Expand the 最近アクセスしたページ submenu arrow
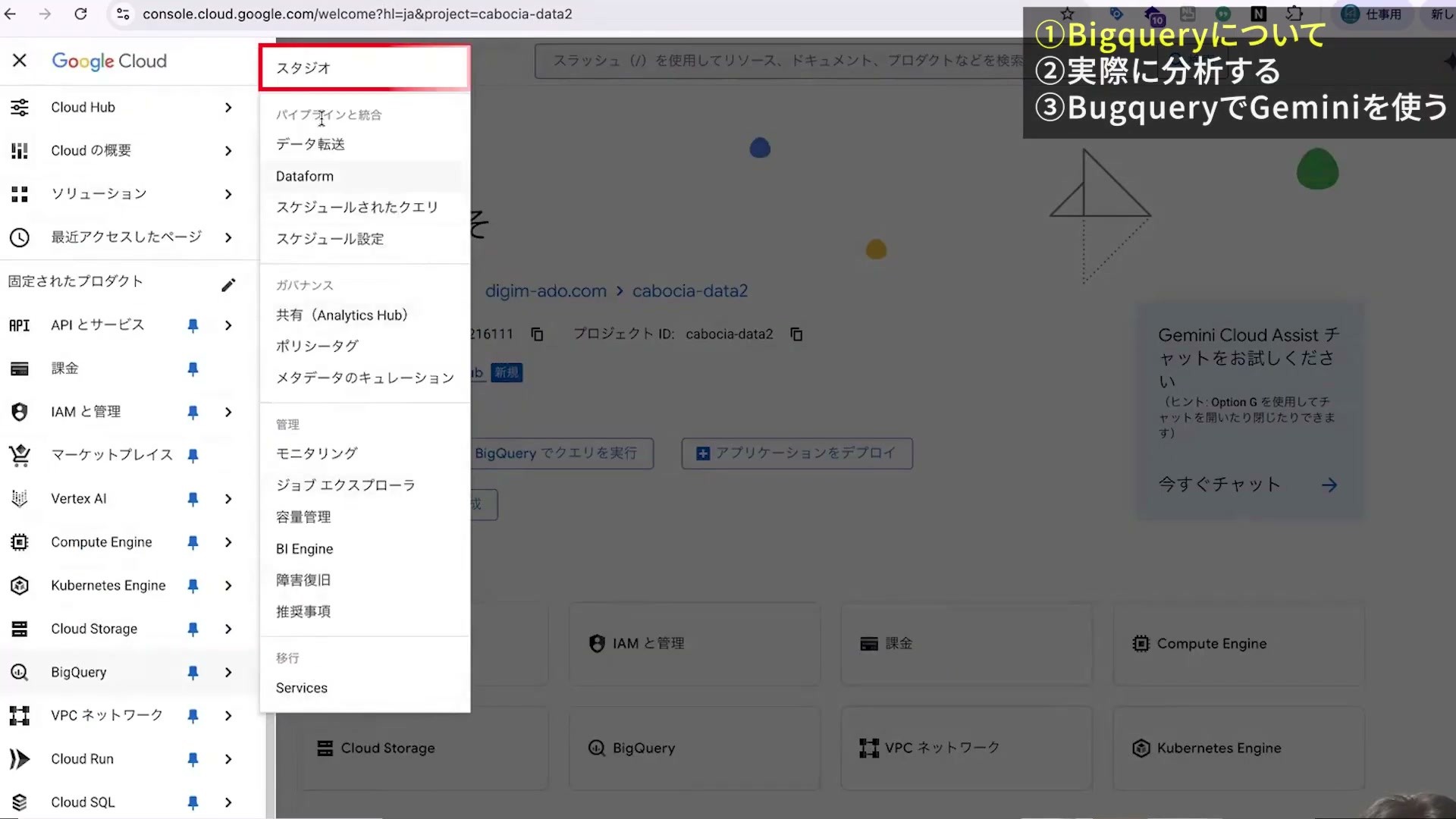 click(x=228, y=237)
